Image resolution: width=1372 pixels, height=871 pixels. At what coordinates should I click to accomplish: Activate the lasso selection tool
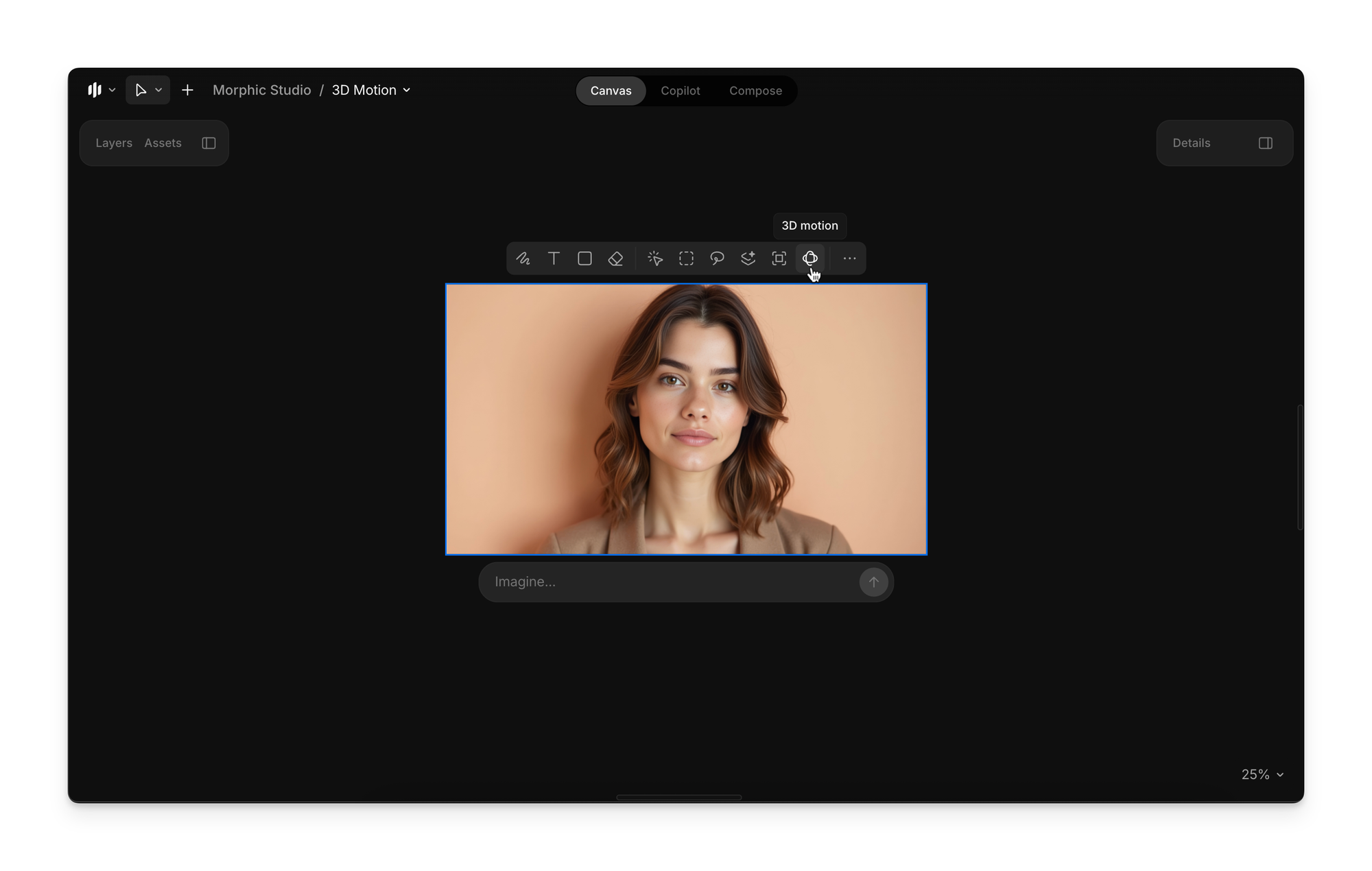click(x=717, y=259)
